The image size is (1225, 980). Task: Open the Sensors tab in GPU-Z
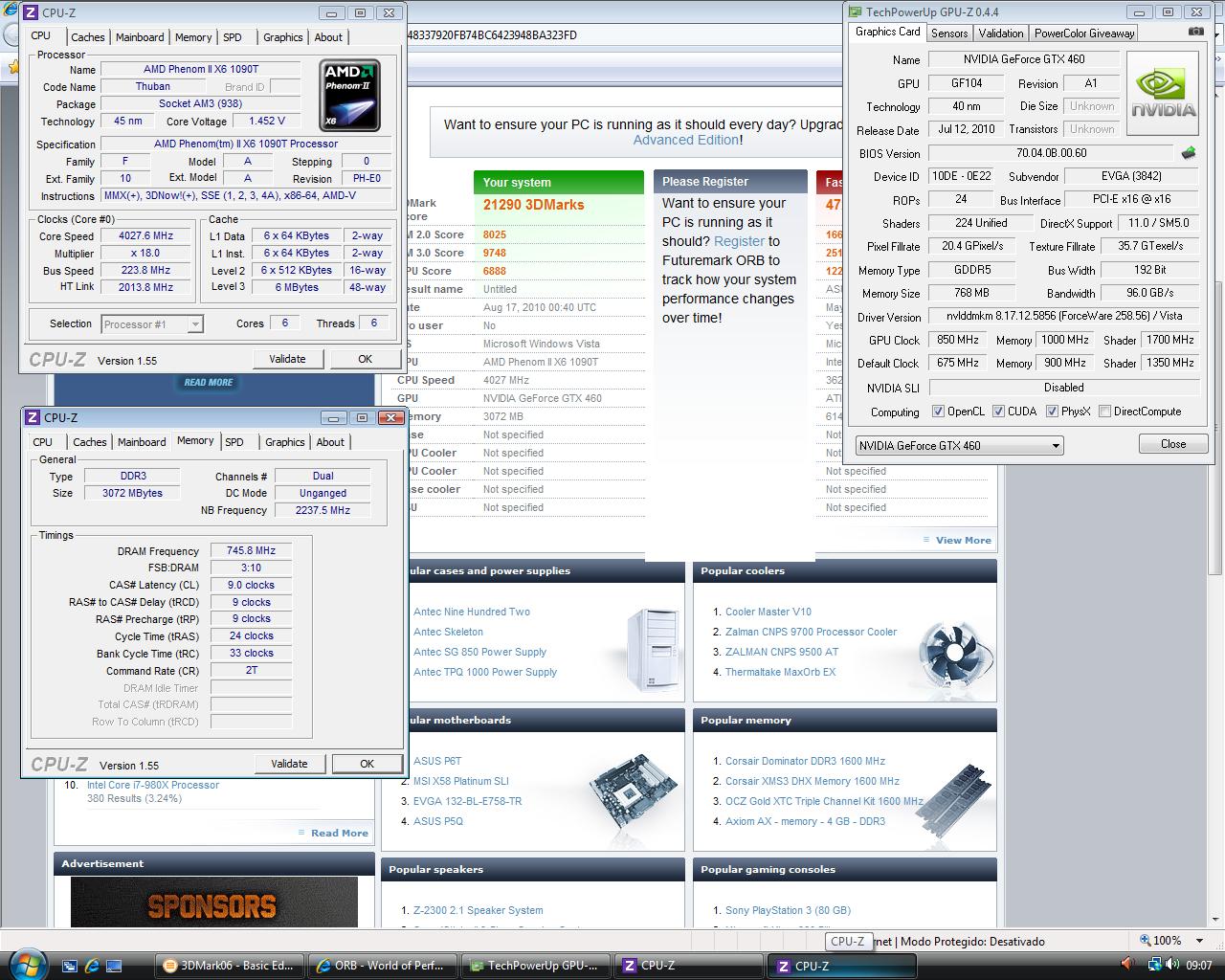point(948,32)
